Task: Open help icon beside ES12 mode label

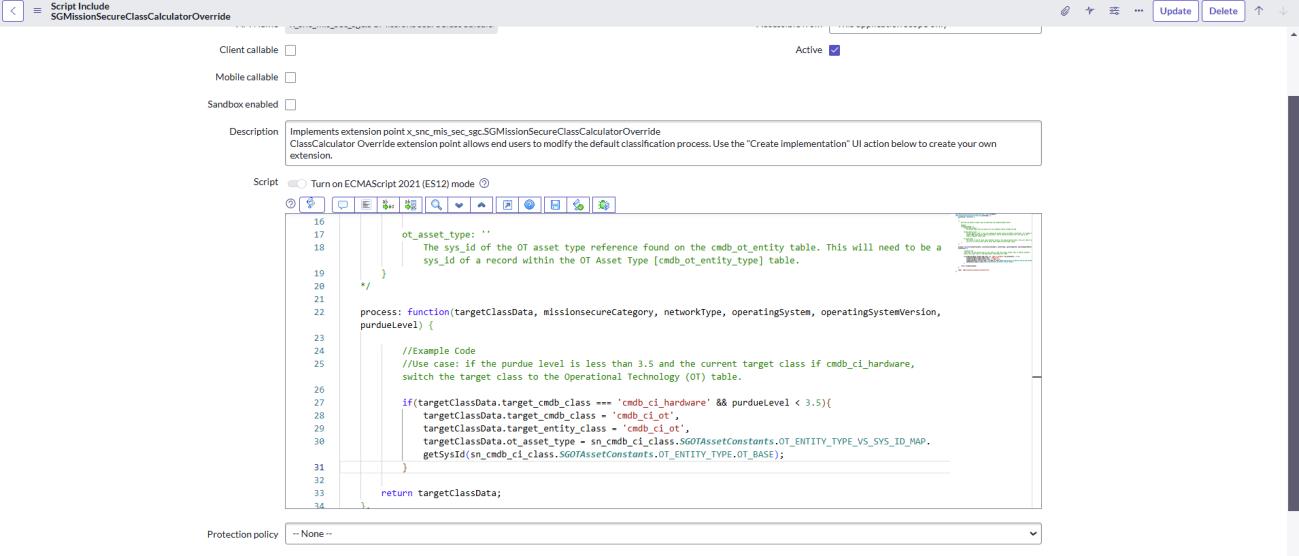Action: point(484,183)
